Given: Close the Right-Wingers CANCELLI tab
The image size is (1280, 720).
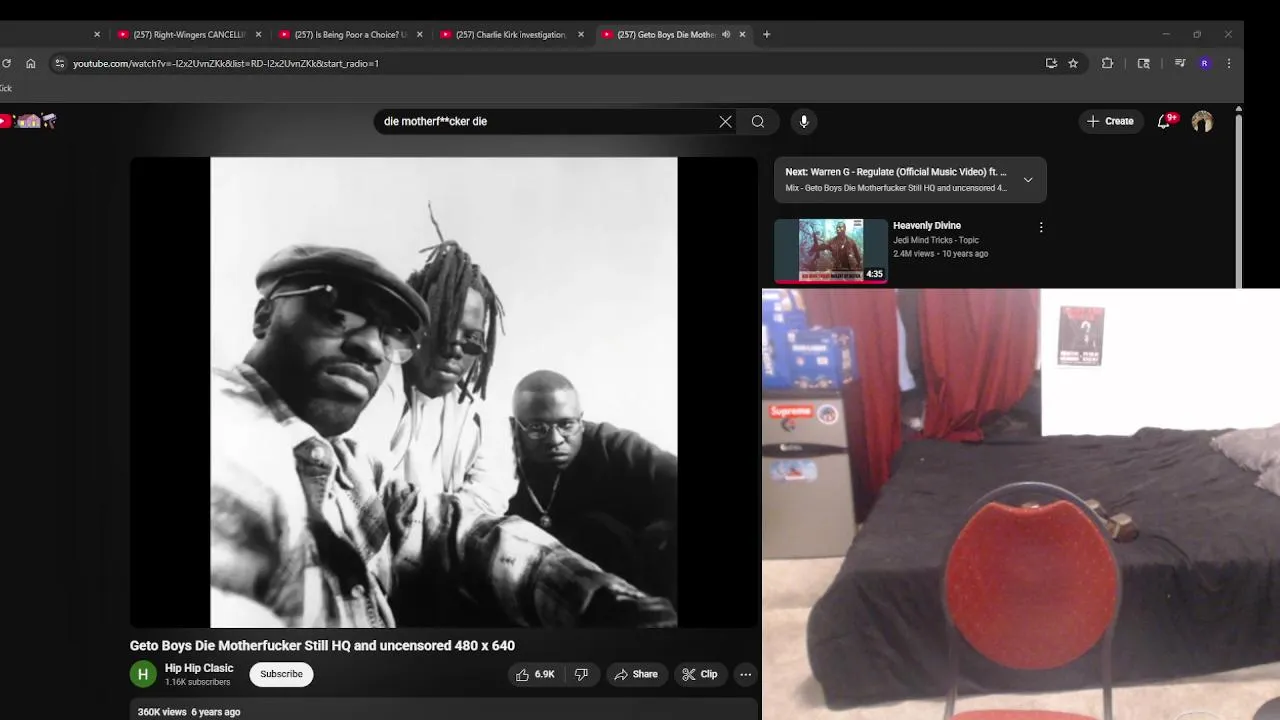Looking at the screenshot, I should click(258, 34).
